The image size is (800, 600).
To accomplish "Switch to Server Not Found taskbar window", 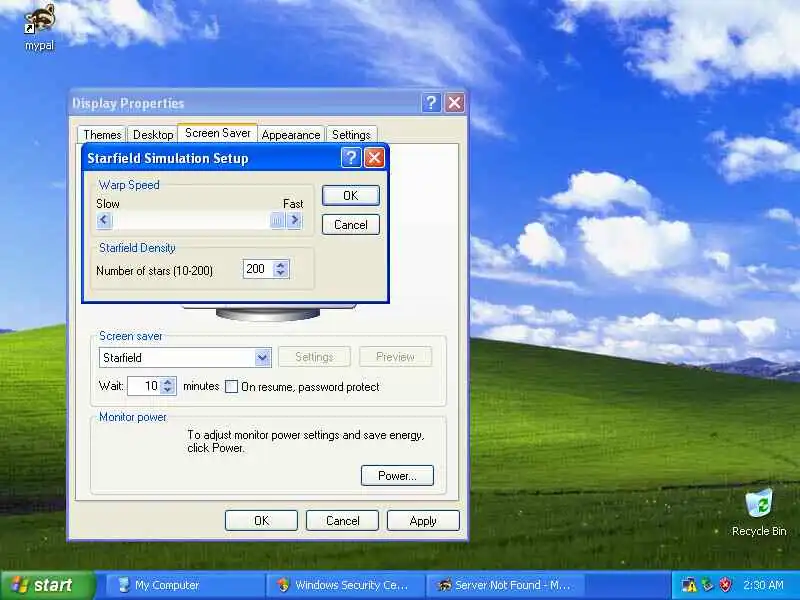I will click(x=505, y=585).
